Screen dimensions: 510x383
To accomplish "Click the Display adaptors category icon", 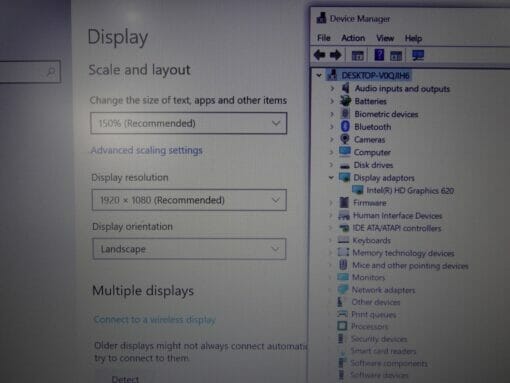I will click(344, 177).
